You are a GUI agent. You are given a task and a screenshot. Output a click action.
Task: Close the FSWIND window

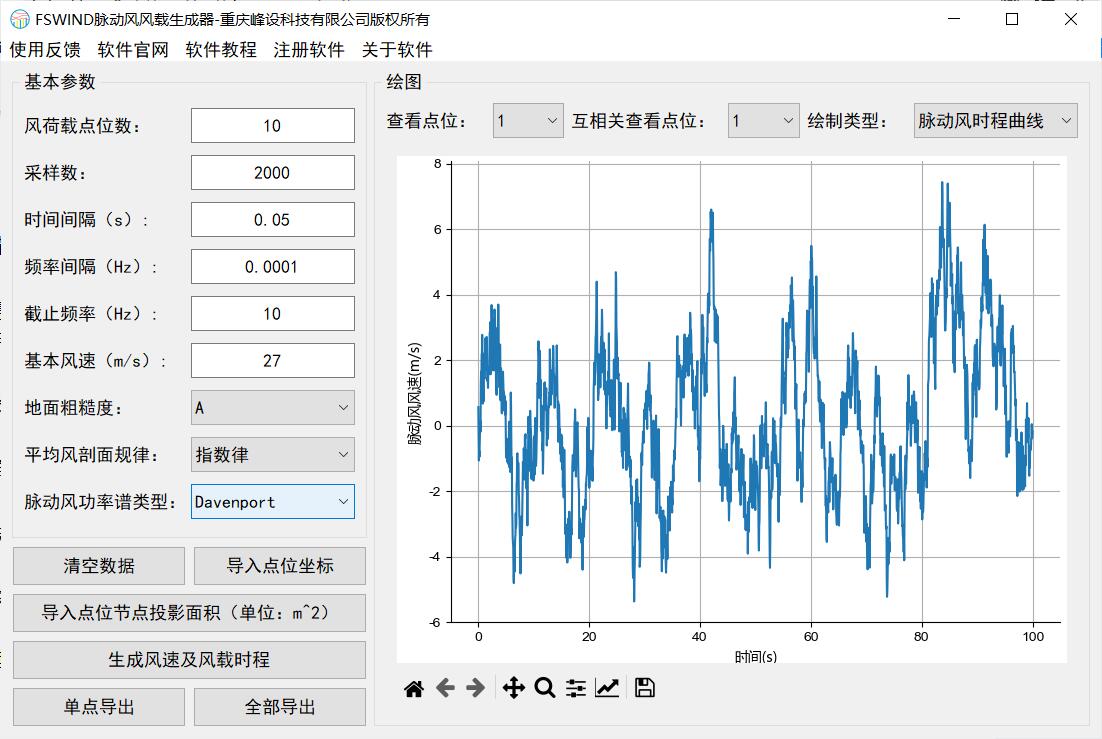(x=1070, y=19)
